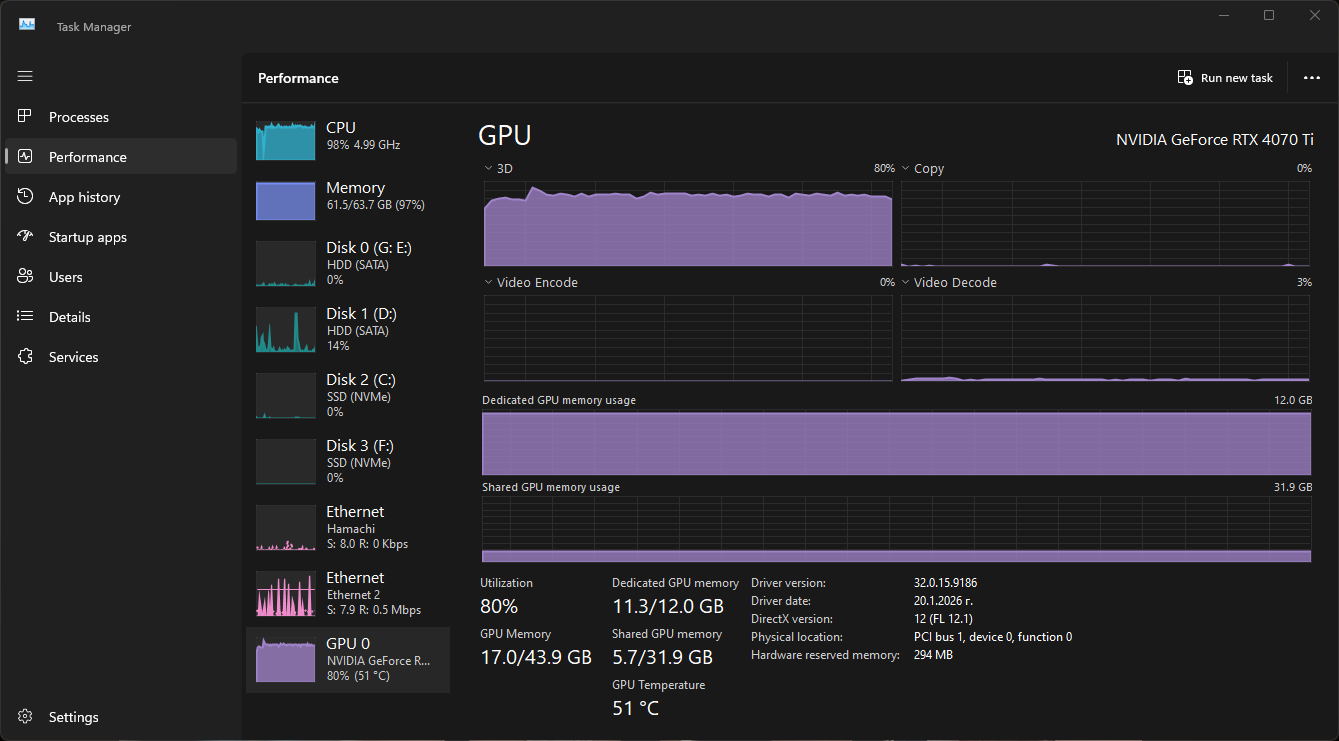Click the Dedicated GPU memory usage graph
1339x741 pixels.
896,443
